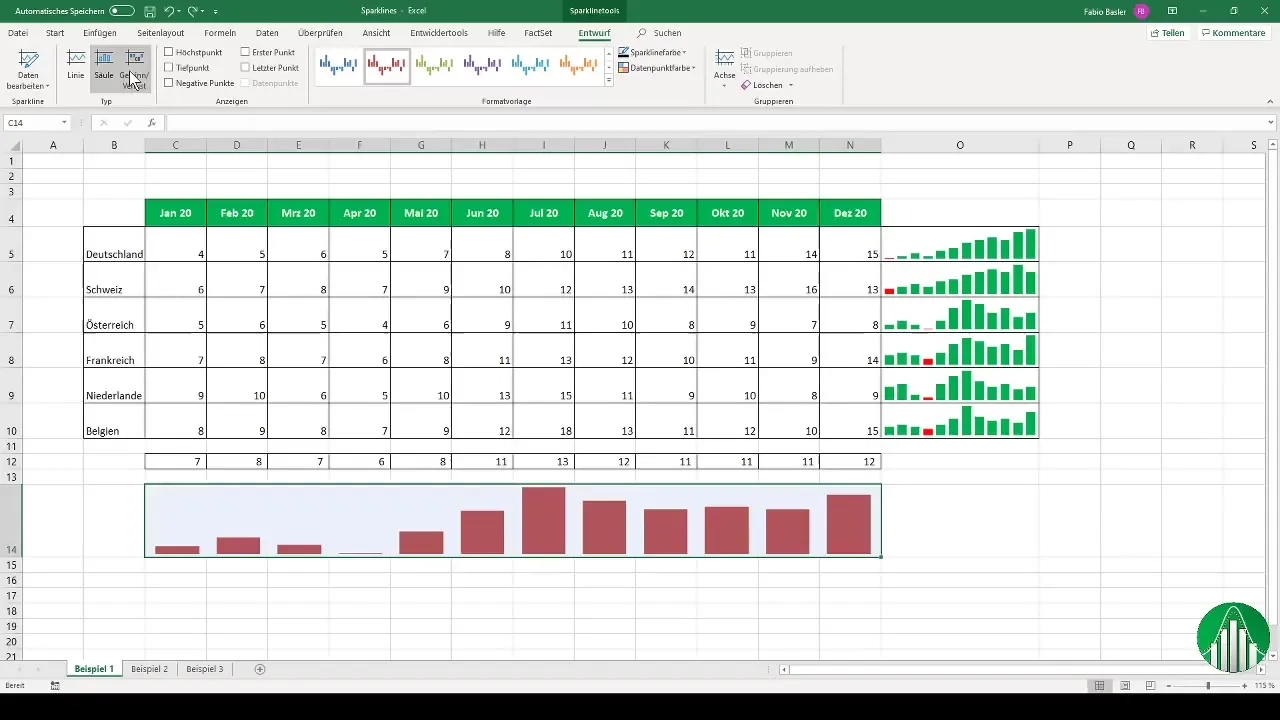
Task: Expand the Formatvorlage gallery more arrow
Action: click(x=609, y=81)
